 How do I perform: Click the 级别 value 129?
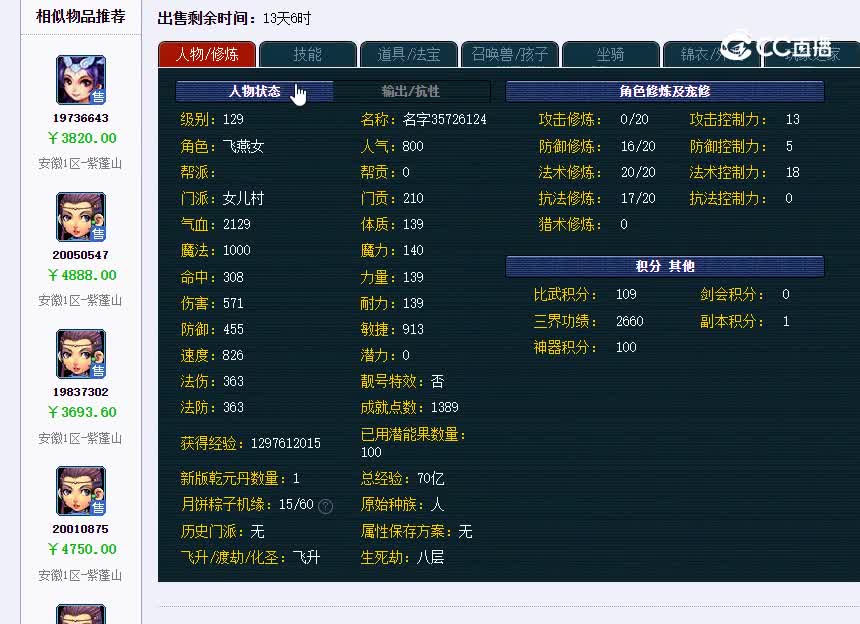(234, 120)
